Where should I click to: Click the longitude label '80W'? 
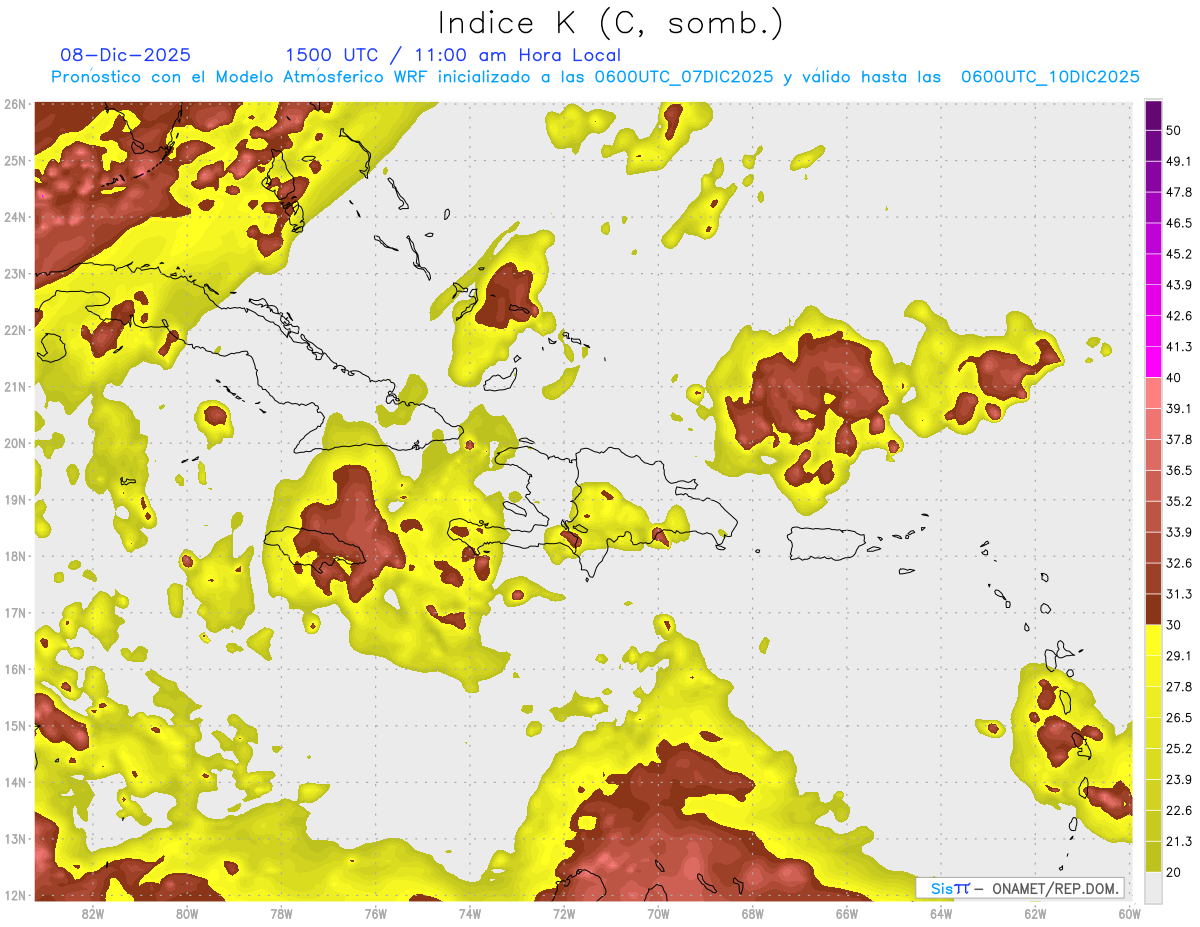tap(187, 914)
